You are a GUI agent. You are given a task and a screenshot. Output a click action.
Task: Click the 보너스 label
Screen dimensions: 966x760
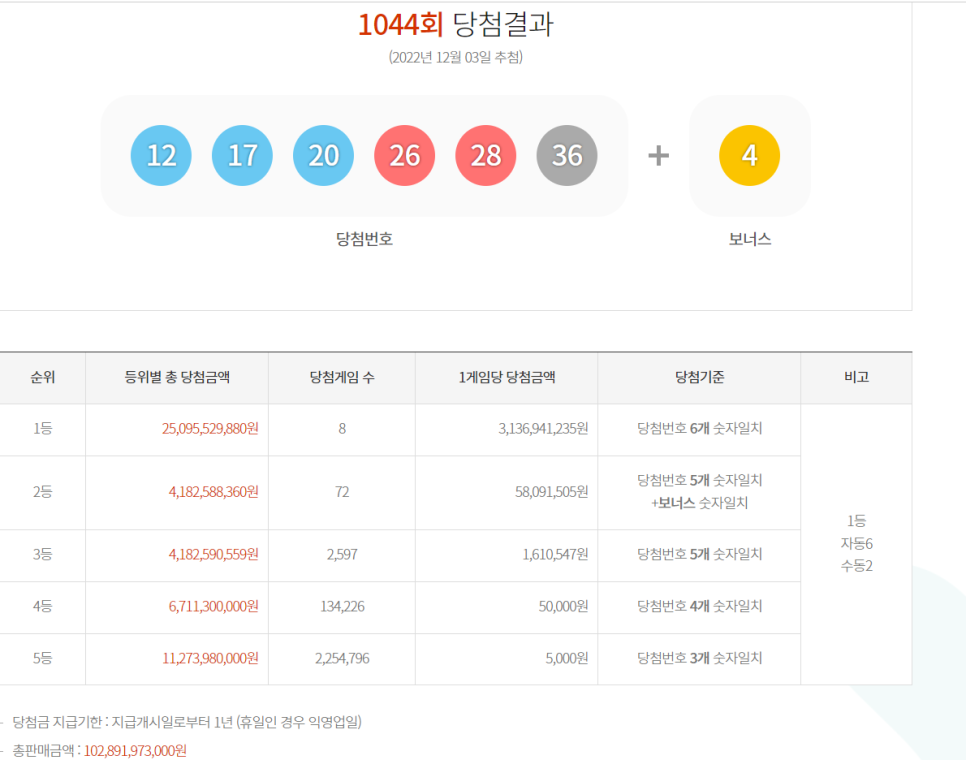pos(750,239)
